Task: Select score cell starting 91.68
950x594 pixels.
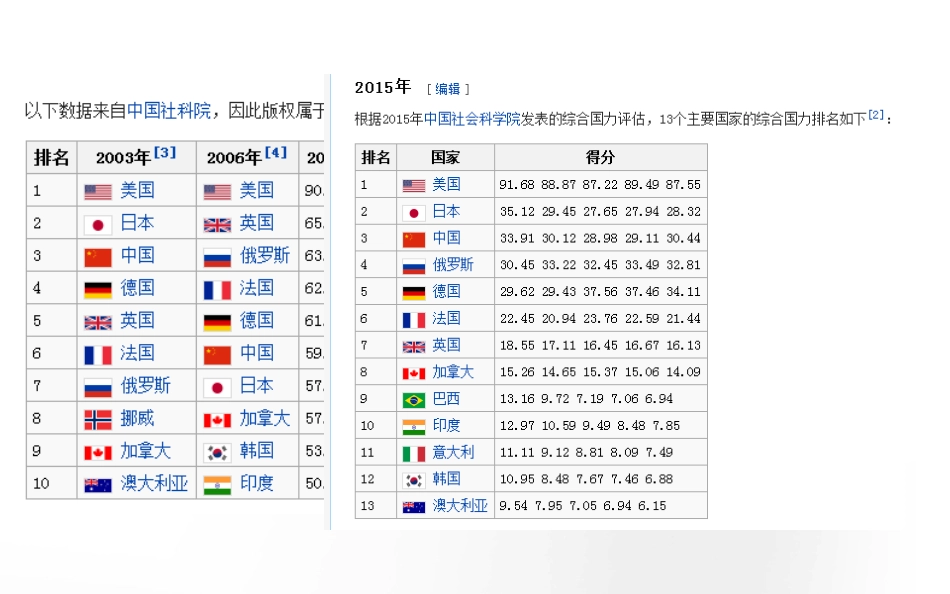Action: 600,184
